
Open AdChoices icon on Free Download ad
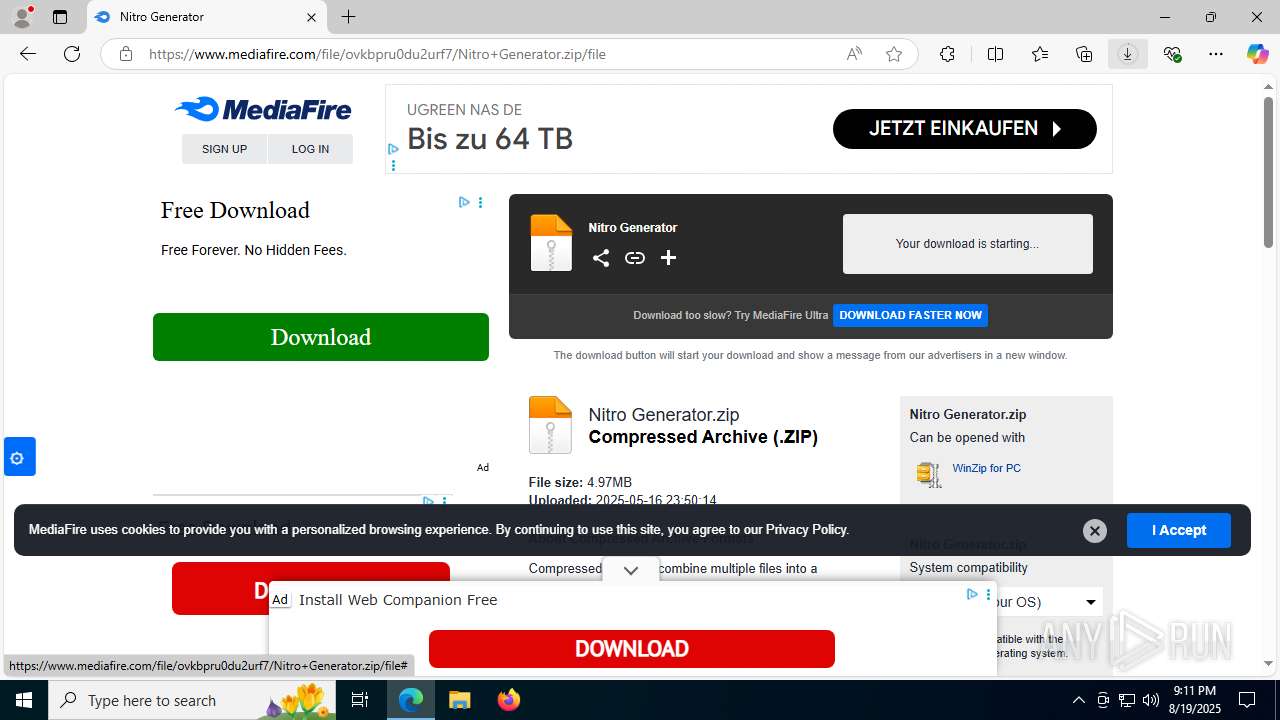(464, 202)
